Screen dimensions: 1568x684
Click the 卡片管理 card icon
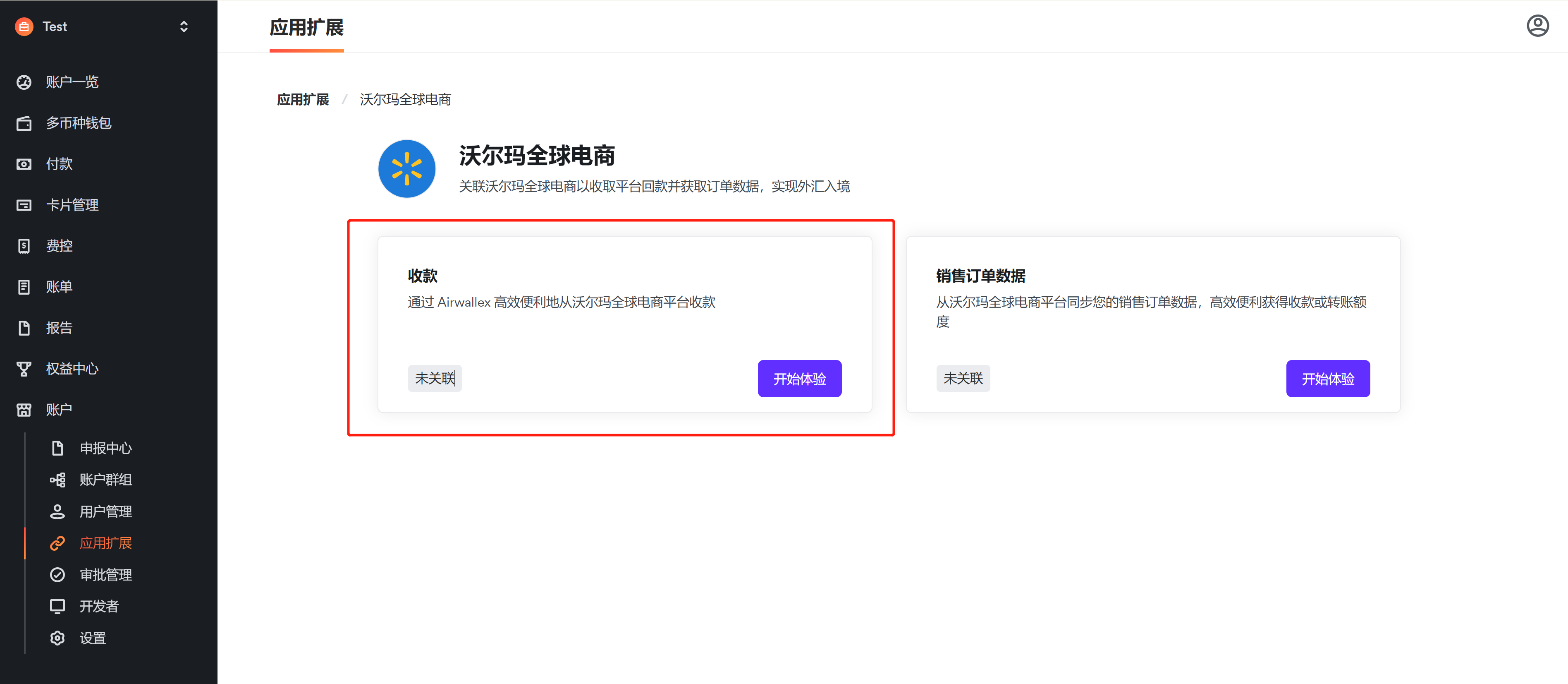point(24,205)
